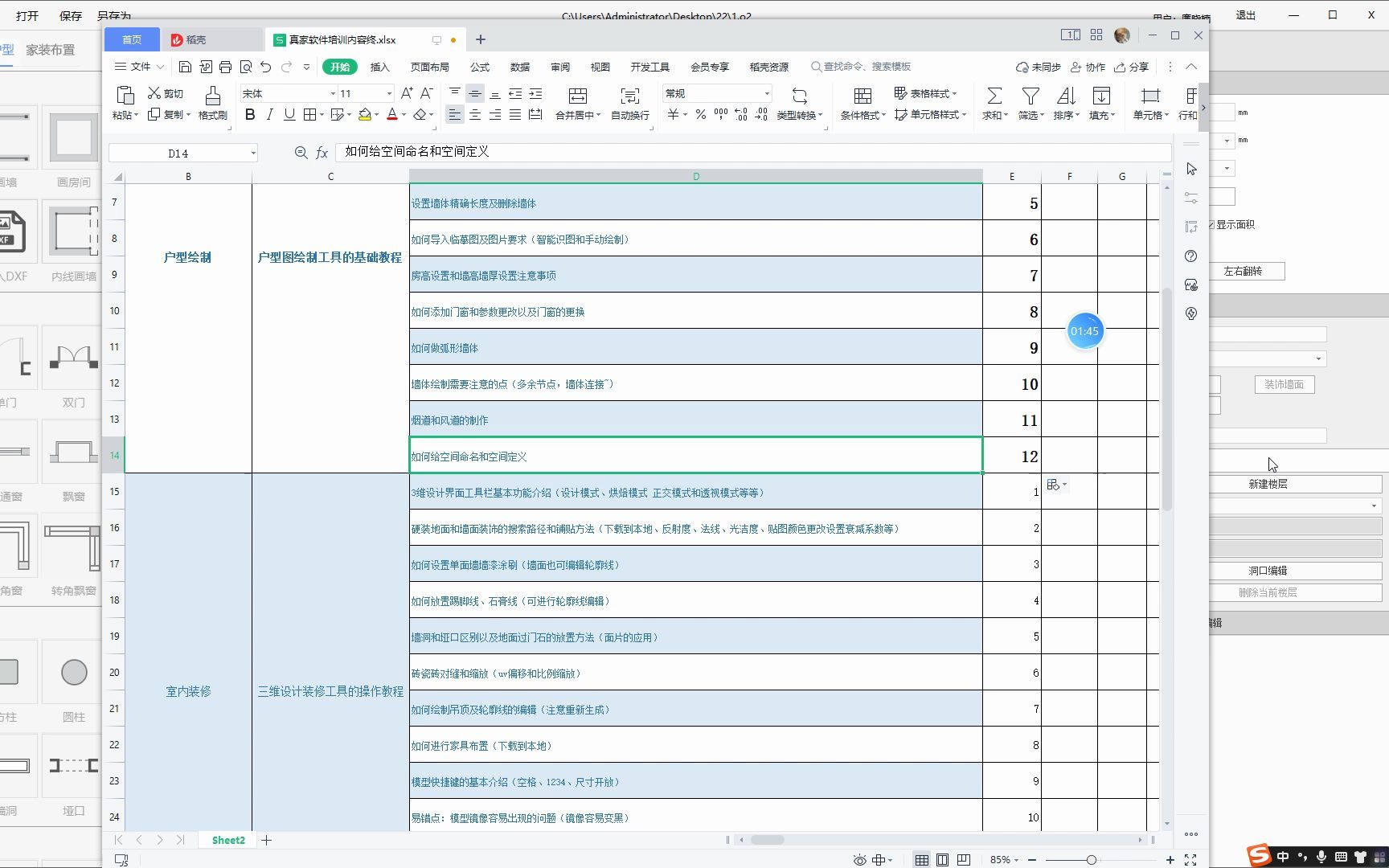Open the number format dropdown (常规)
Screen dimensions: 1389x868
pos(766,93)
